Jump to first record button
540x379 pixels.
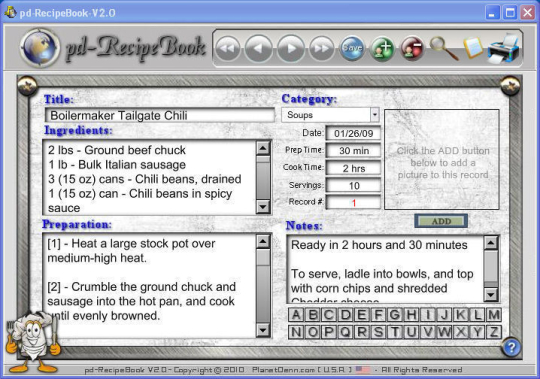pos(228,49)
